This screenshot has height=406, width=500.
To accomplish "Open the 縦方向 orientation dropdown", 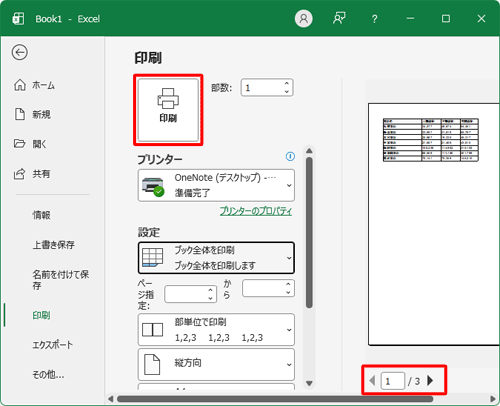I will click(x=216, y=364).
